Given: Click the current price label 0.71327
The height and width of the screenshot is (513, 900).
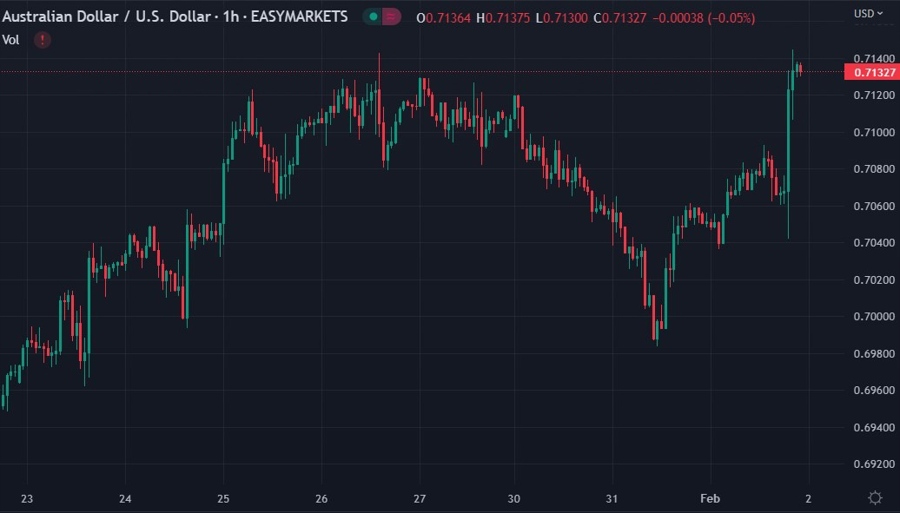Looking at the screenshot, I should click(872, 72).
